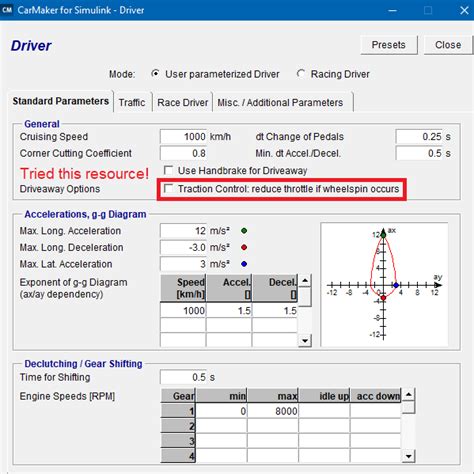
Task: Edit Max. Long. Deceleration value field
Action: [183, 247]
